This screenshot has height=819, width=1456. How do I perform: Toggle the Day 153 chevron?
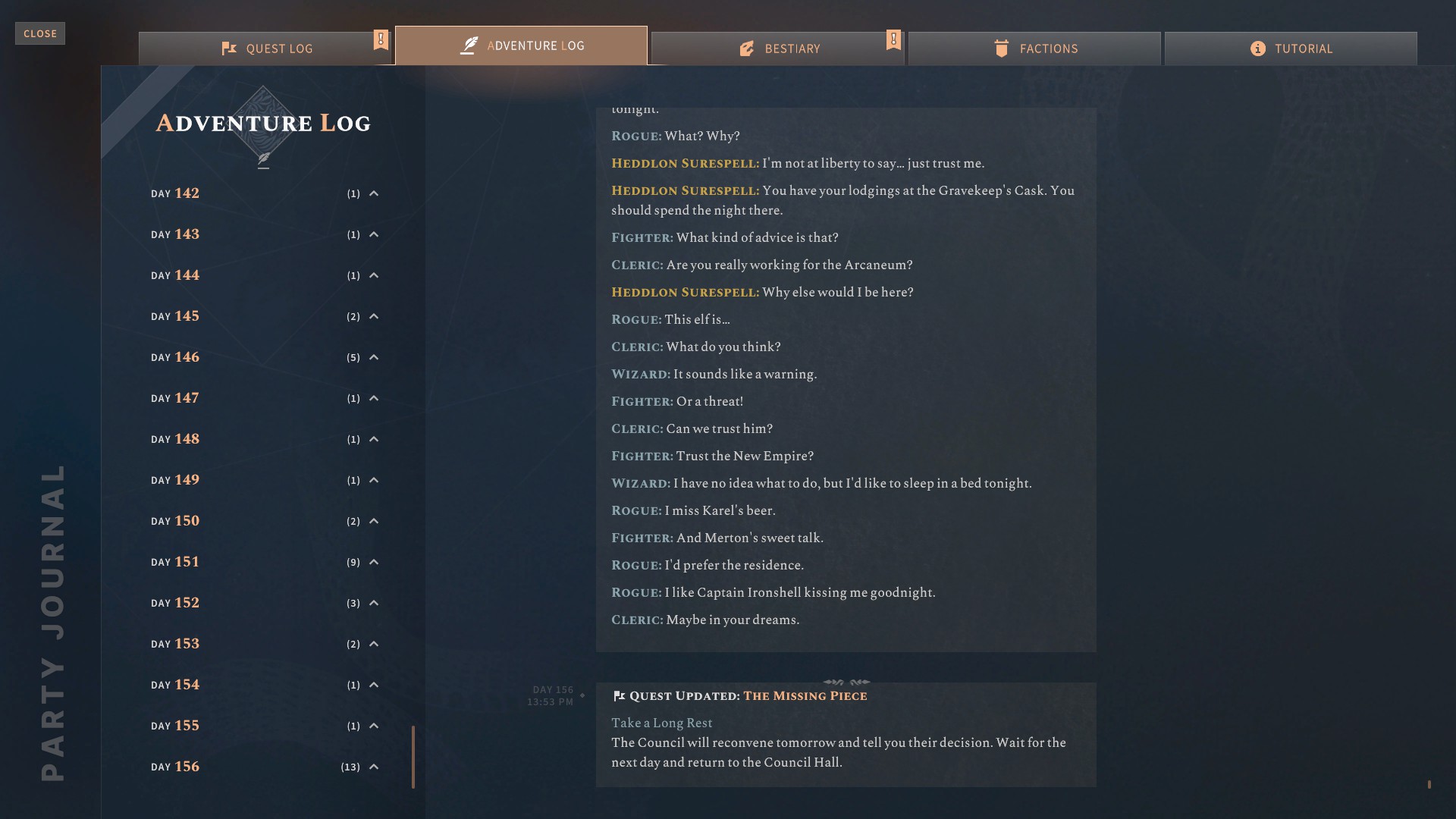tap(374, 644)
